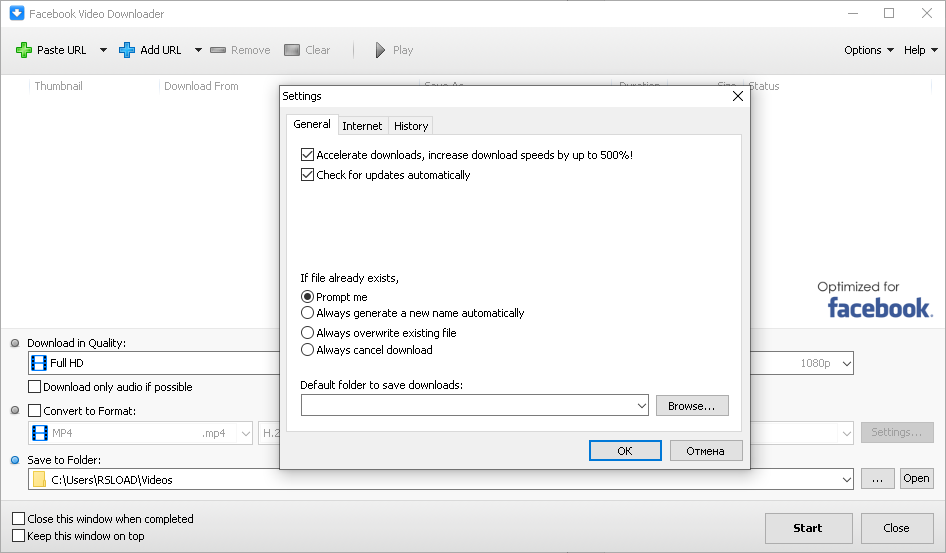This screenshot has width=946, height=553.
Task: Click the Browse... button
Action: pyautogui.click(x=692, y=406)
